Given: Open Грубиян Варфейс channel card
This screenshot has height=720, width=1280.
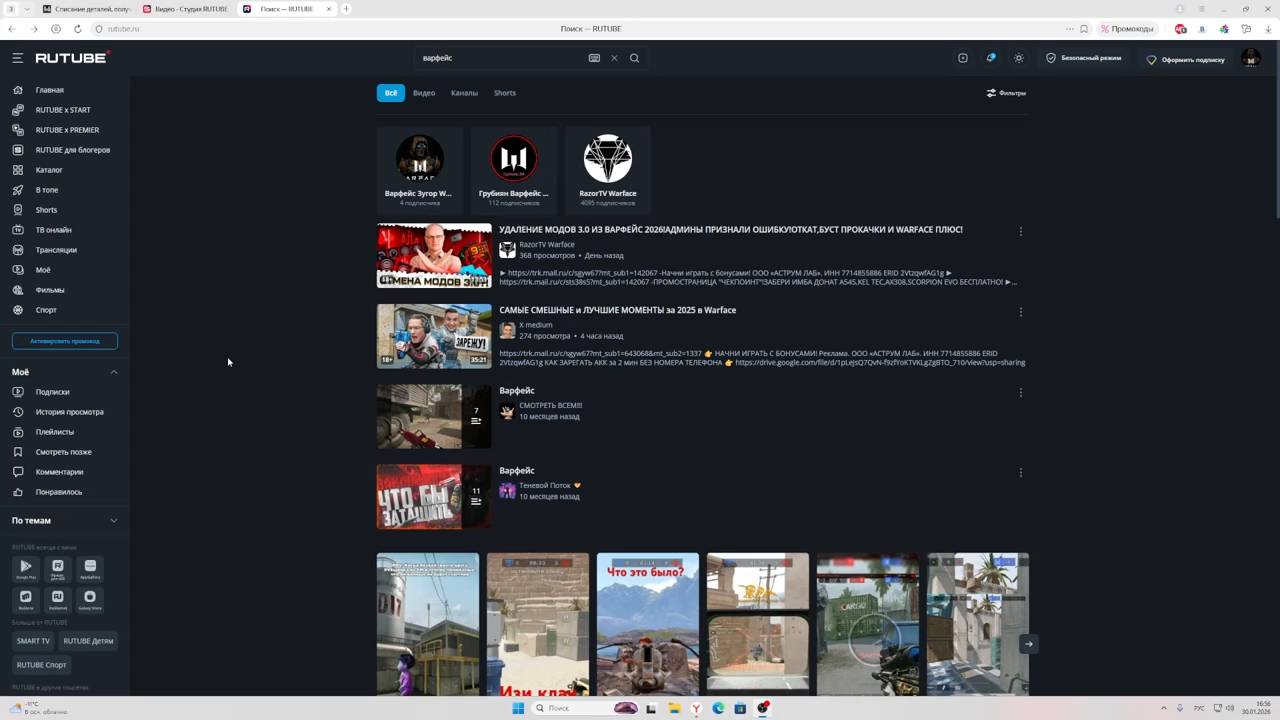Looking at the screenshot, I should pos(514,170).
